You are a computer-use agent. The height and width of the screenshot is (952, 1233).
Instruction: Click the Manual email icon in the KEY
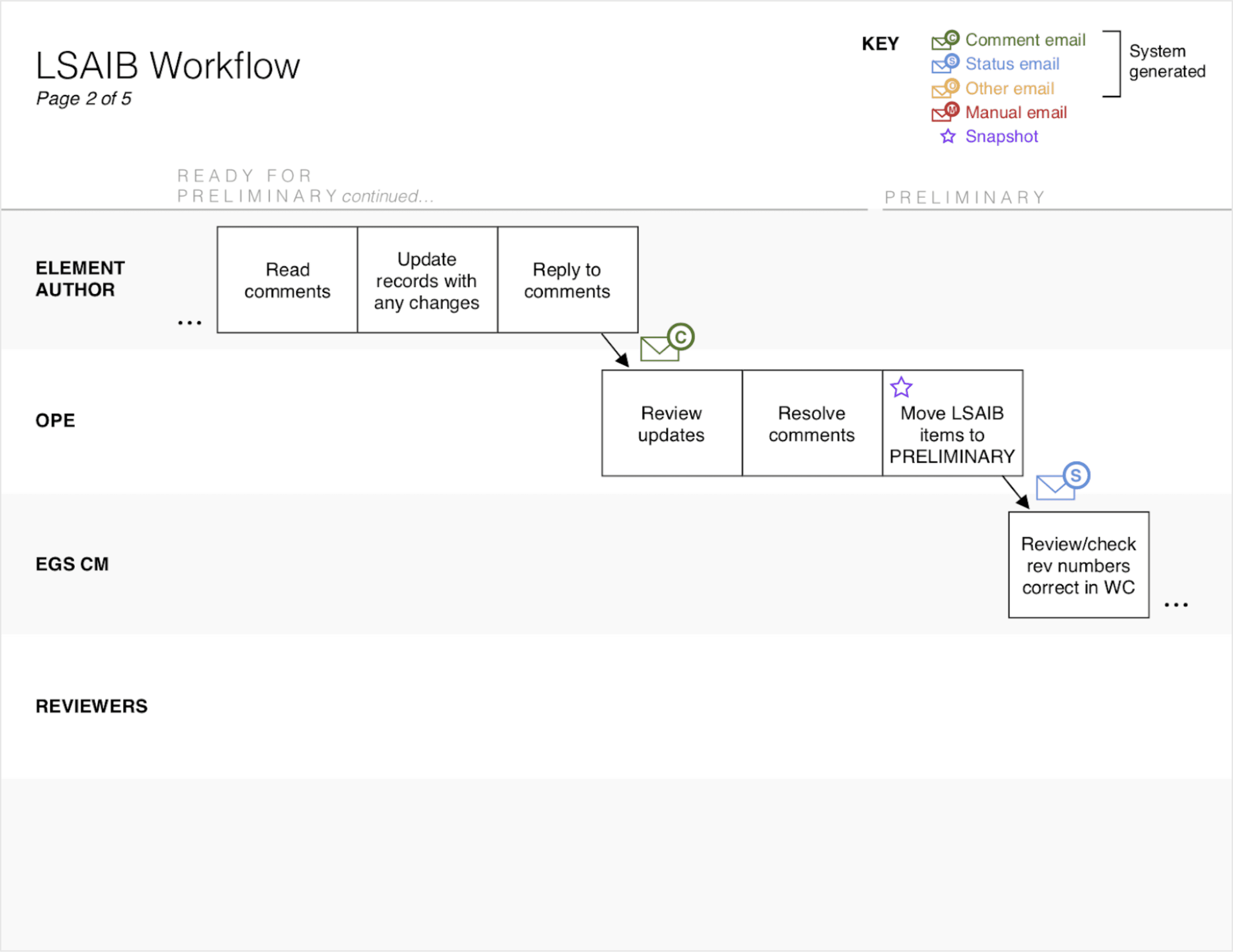tap(942, 113)
